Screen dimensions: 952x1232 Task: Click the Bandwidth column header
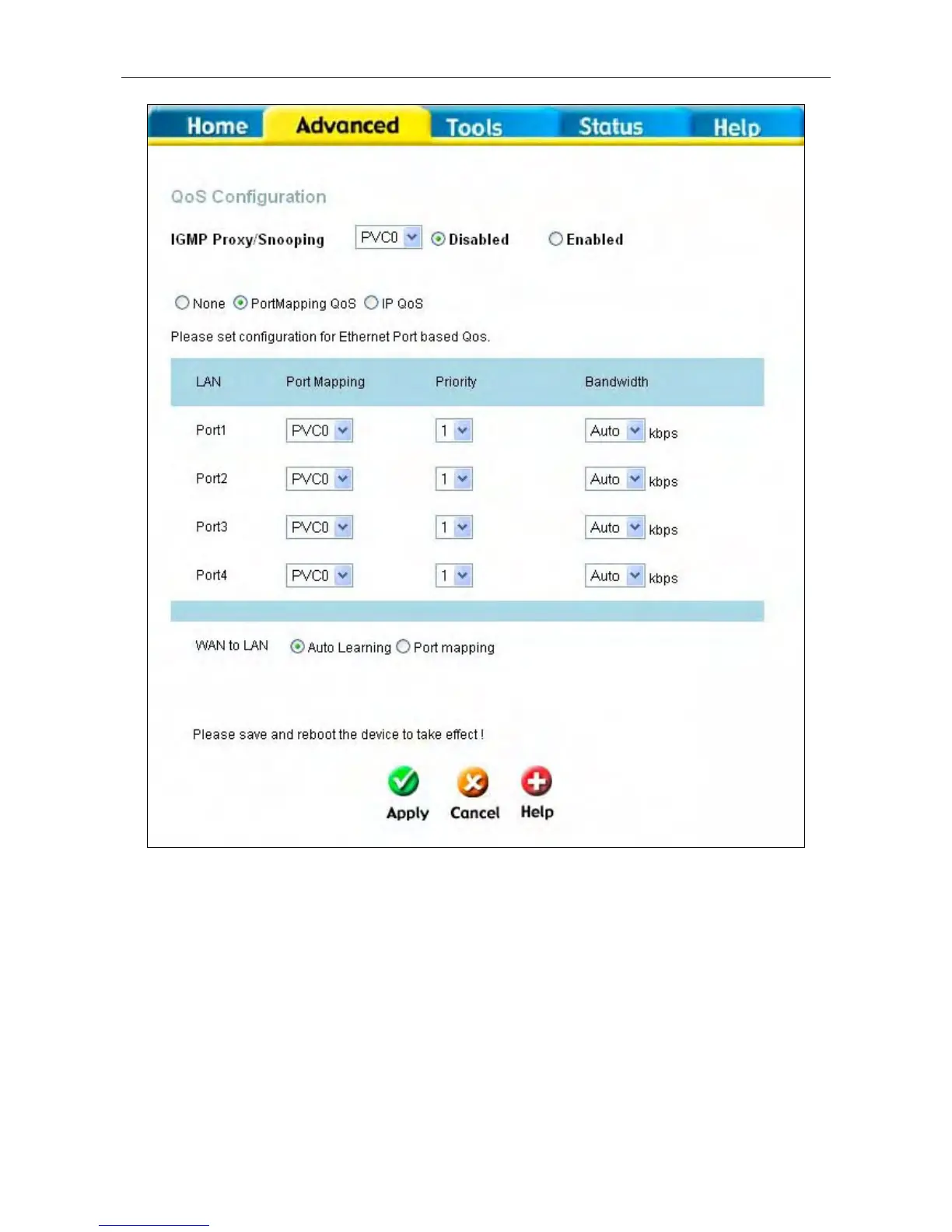(x=616, y=381)
